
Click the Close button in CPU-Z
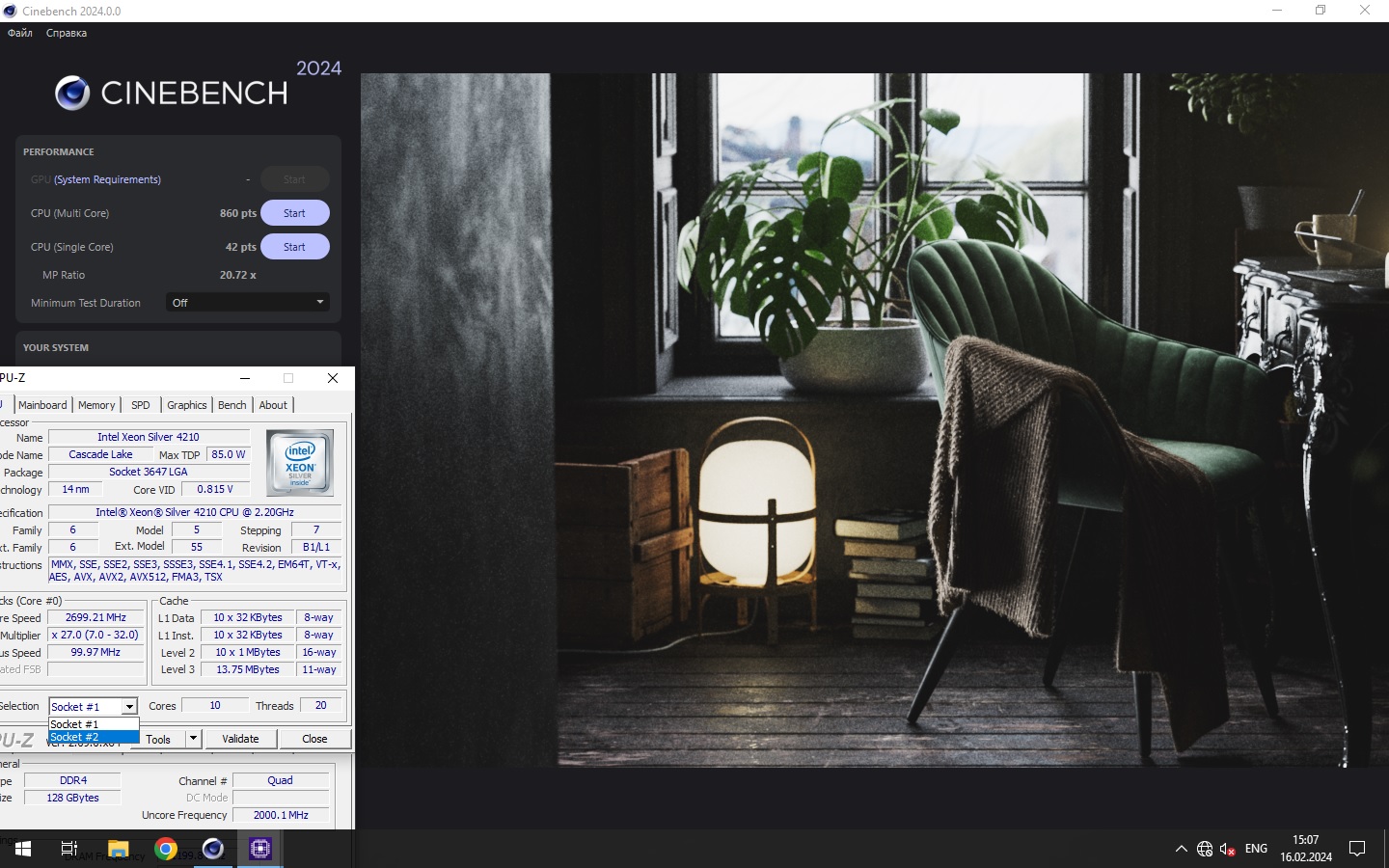314,739
